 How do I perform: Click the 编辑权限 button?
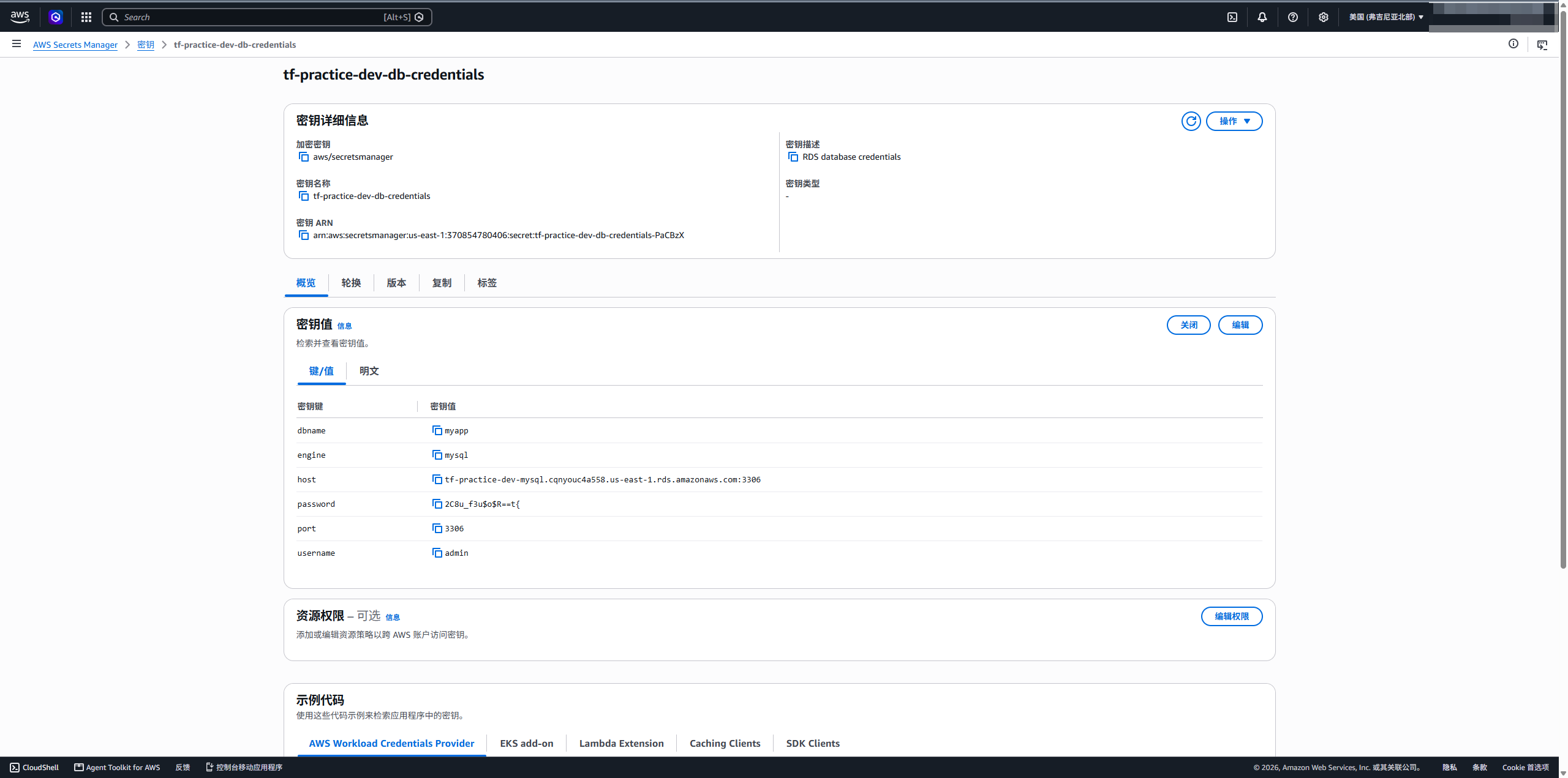point(1232,616)
